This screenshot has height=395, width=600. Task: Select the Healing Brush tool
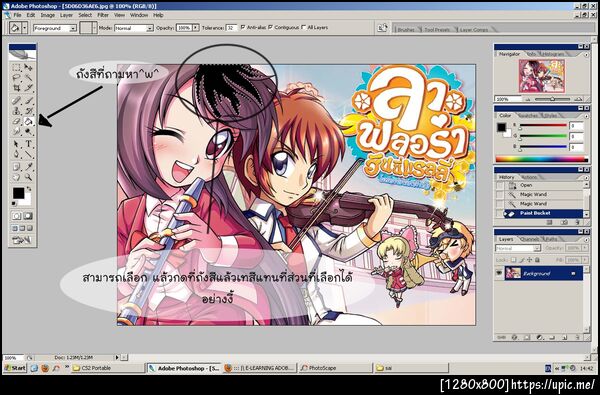coord(16,101)
